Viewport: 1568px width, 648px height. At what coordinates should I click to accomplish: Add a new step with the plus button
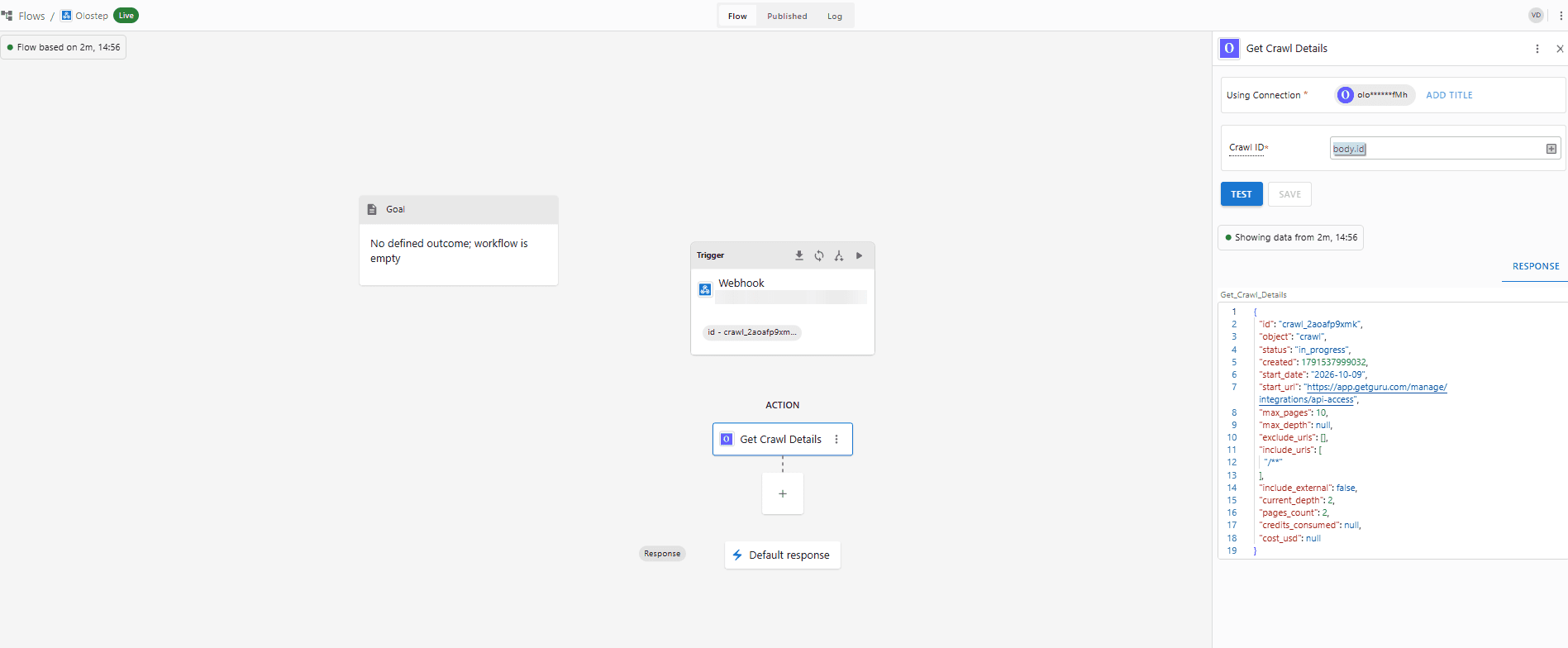tap(783, 493)
